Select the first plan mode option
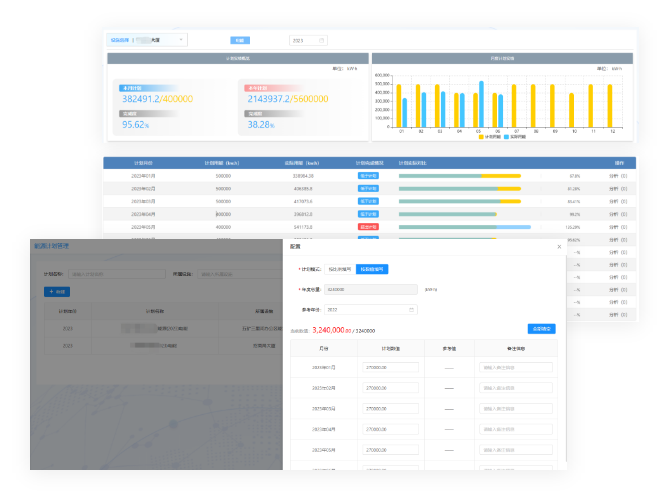This screenshot has height=503, width=669. pyautogui.click(x=338, y=269)
